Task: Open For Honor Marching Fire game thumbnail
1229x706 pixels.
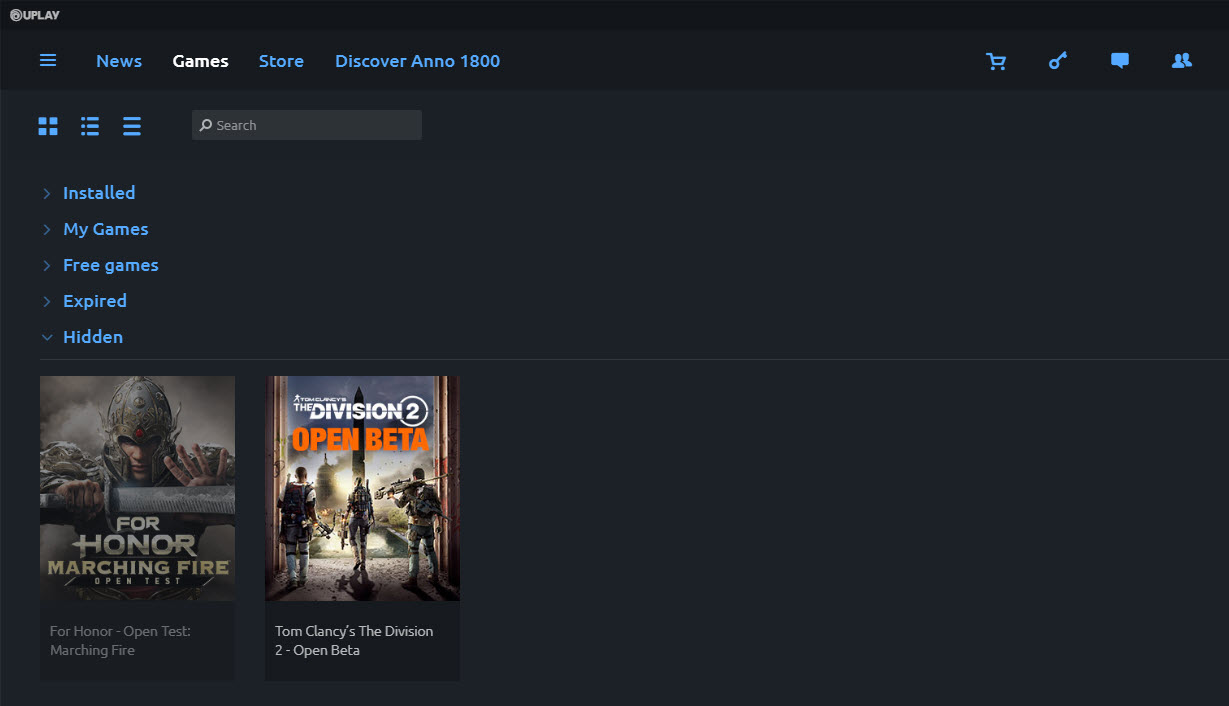Action: click(137, 487)
